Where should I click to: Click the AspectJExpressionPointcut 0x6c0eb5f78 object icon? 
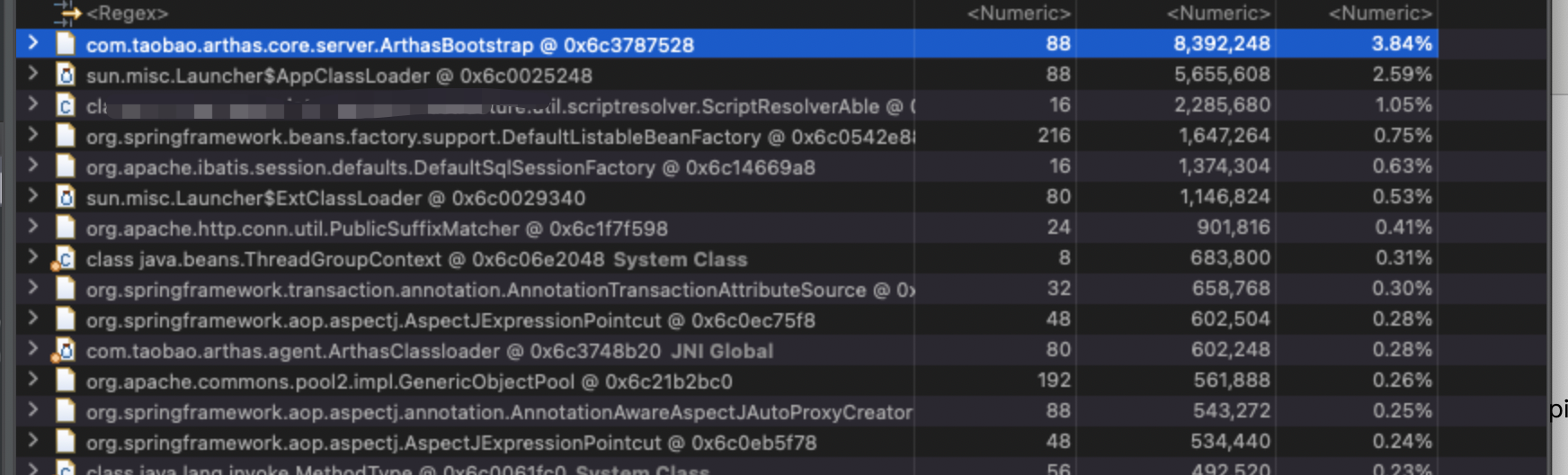click(65, 442)
